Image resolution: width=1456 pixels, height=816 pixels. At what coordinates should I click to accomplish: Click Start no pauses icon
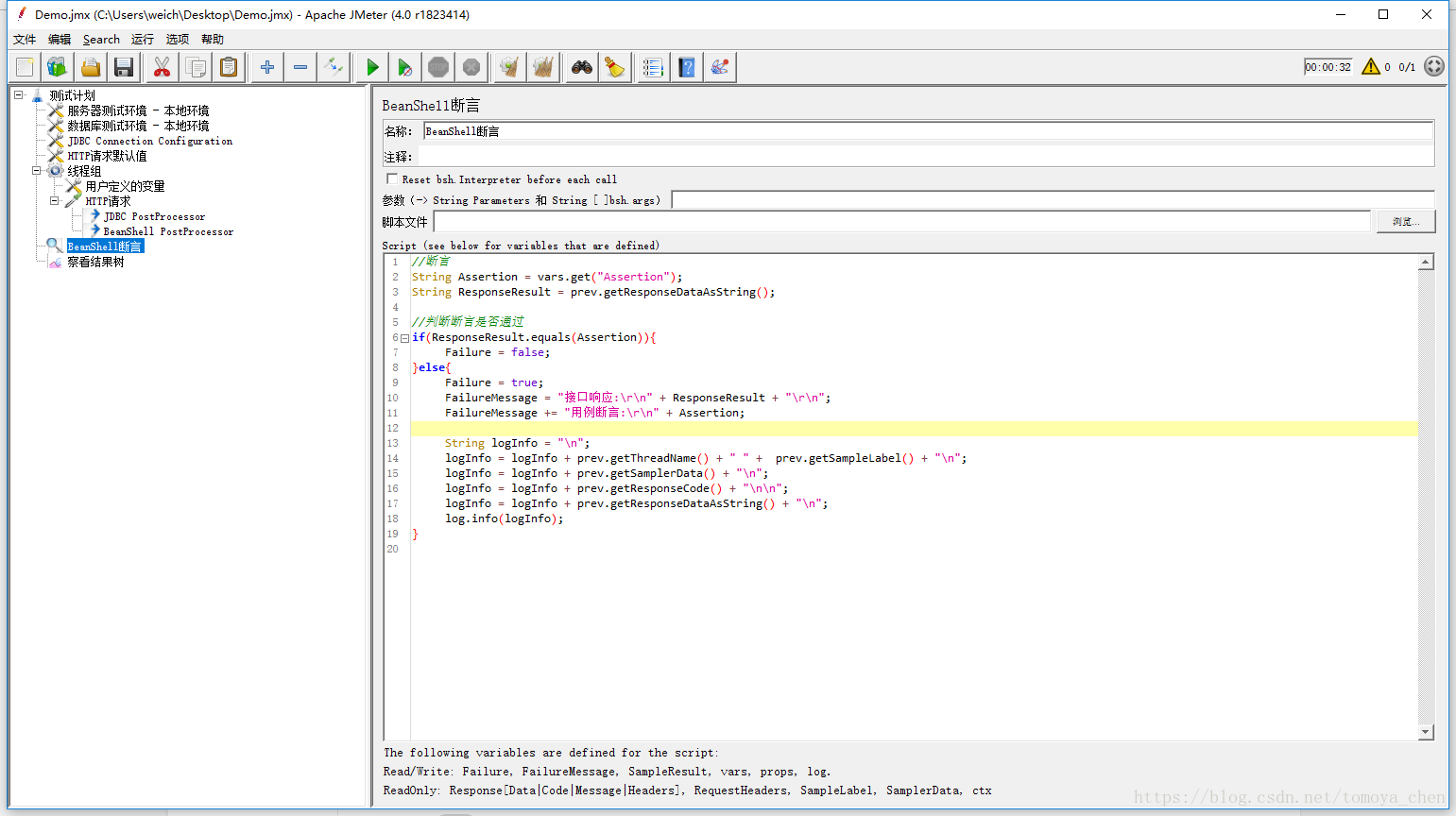405,67
